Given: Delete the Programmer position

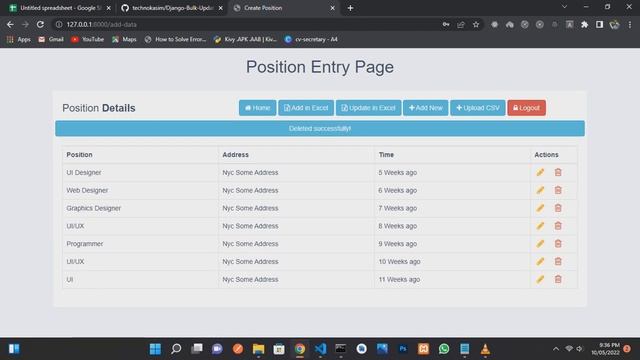Looking at the screenshot, I should point(558,244).
